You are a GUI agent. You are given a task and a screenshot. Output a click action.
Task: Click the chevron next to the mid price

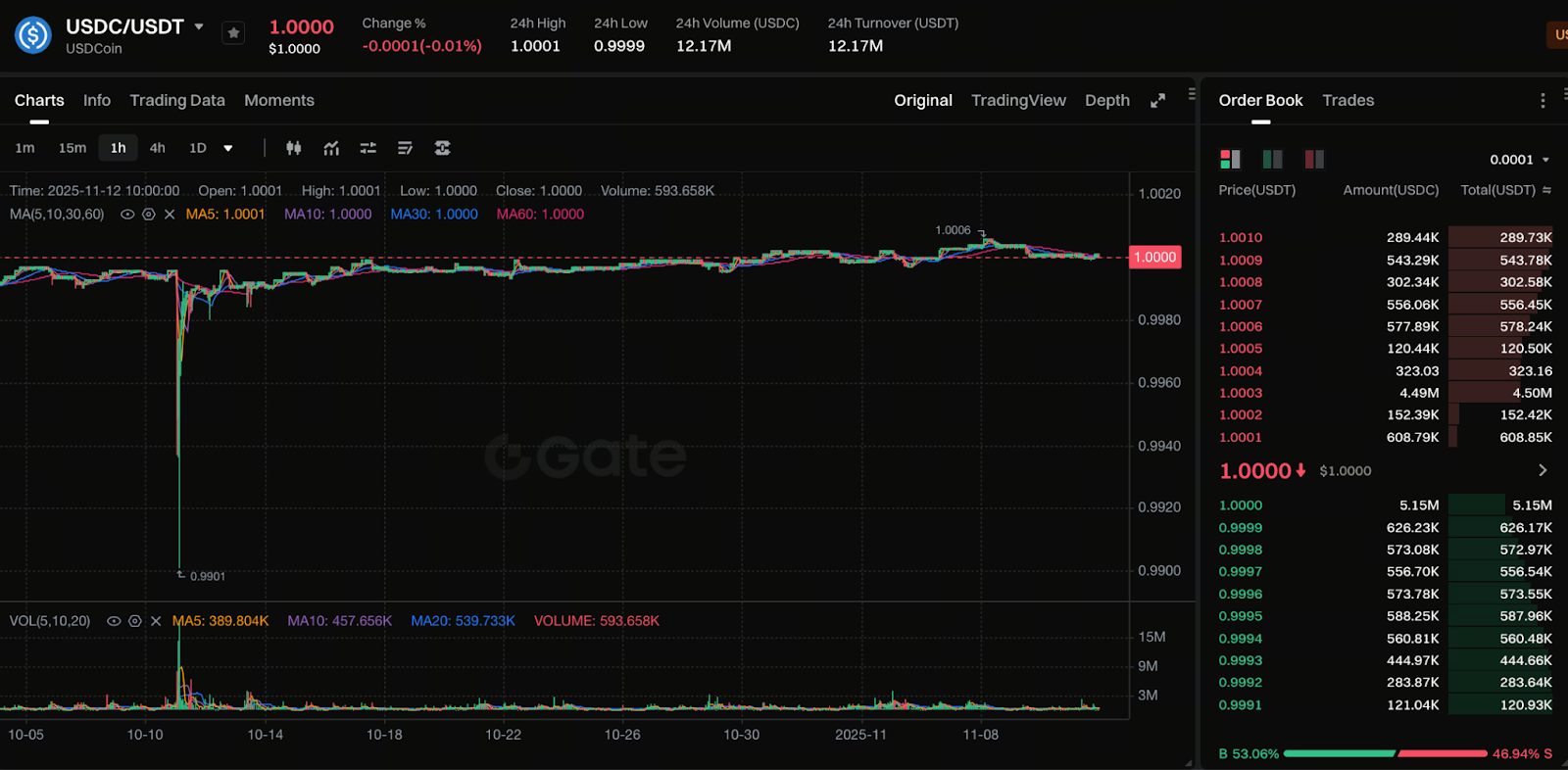click(x=1543, y=470)
